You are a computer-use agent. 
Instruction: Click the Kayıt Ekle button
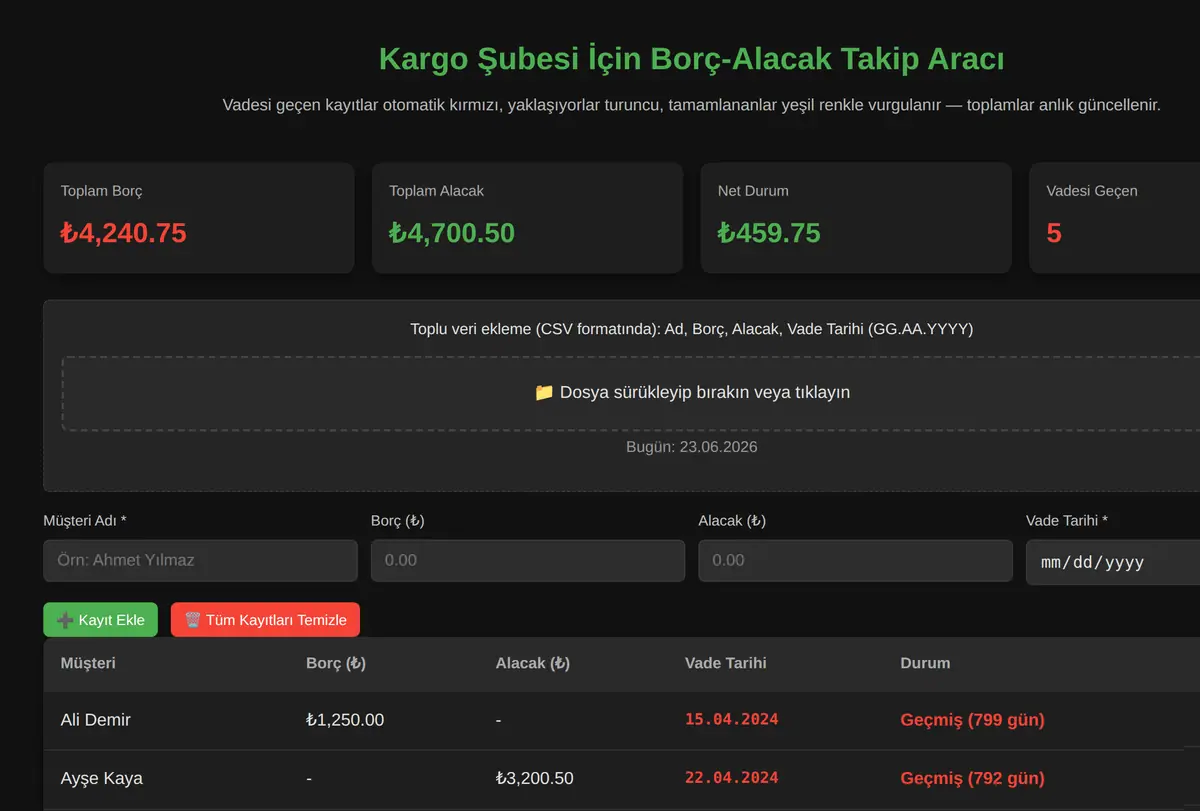(100, 620)
